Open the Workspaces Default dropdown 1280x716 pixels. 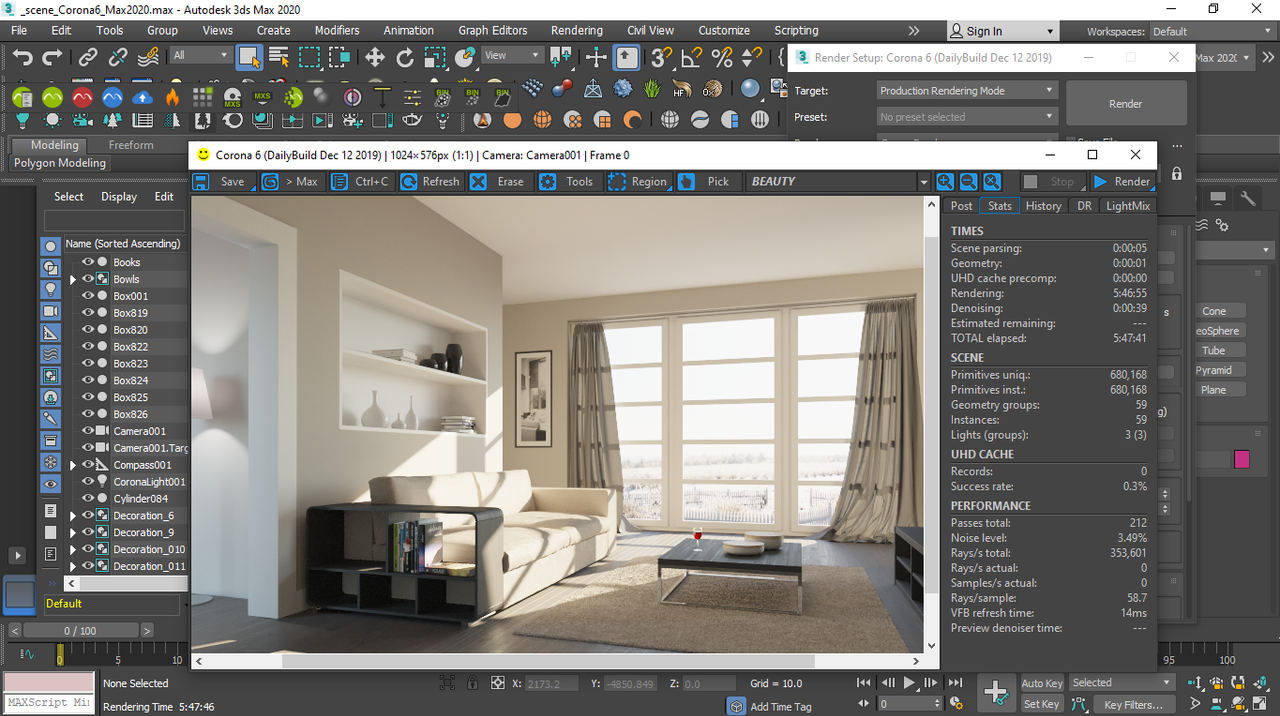click(x=1210, y=31)
